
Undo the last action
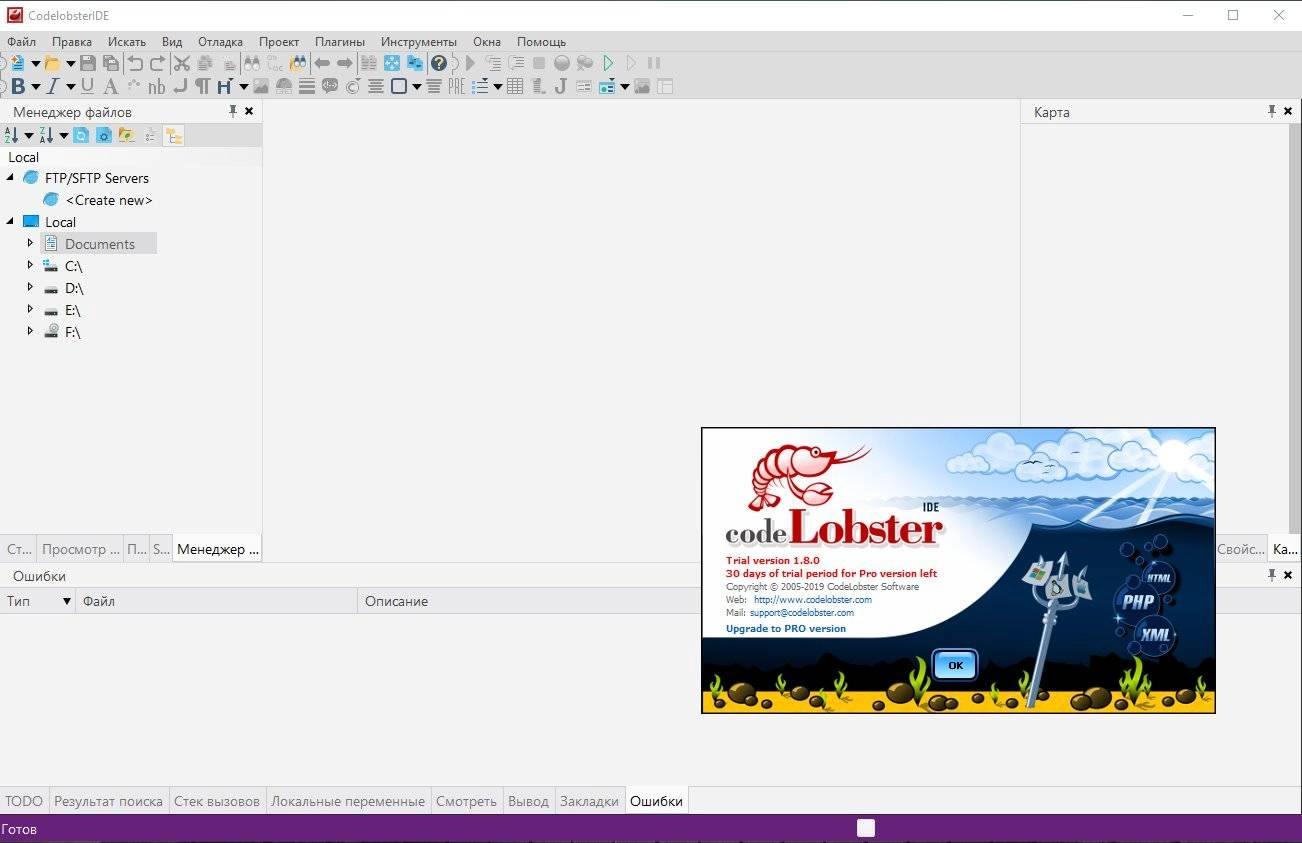pos(135,63)
